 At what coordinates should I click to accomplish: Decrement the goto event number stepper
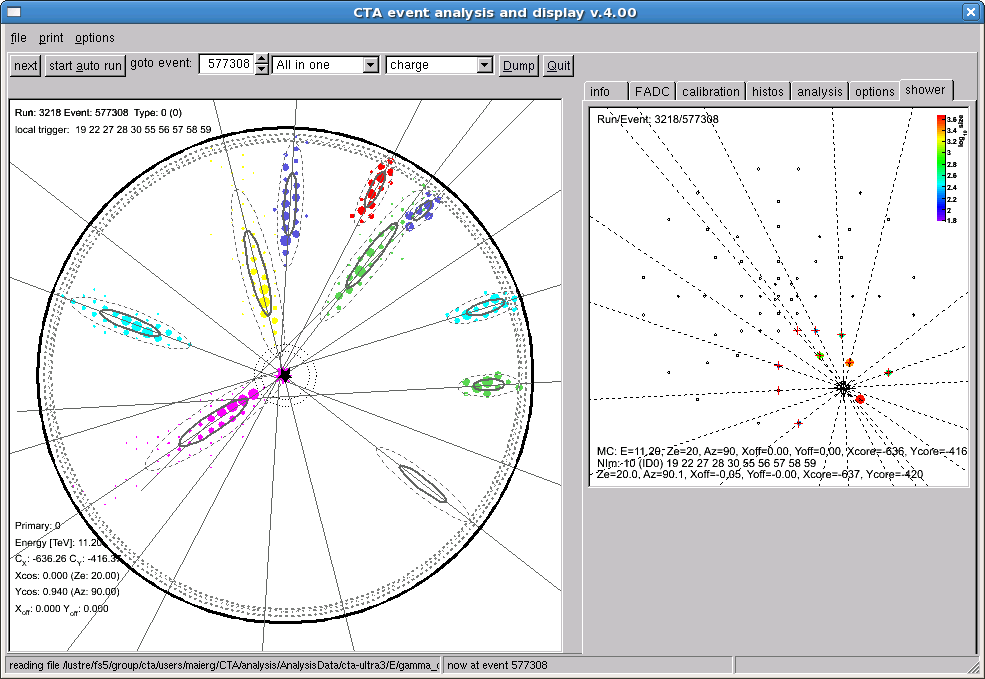(262, 70)
